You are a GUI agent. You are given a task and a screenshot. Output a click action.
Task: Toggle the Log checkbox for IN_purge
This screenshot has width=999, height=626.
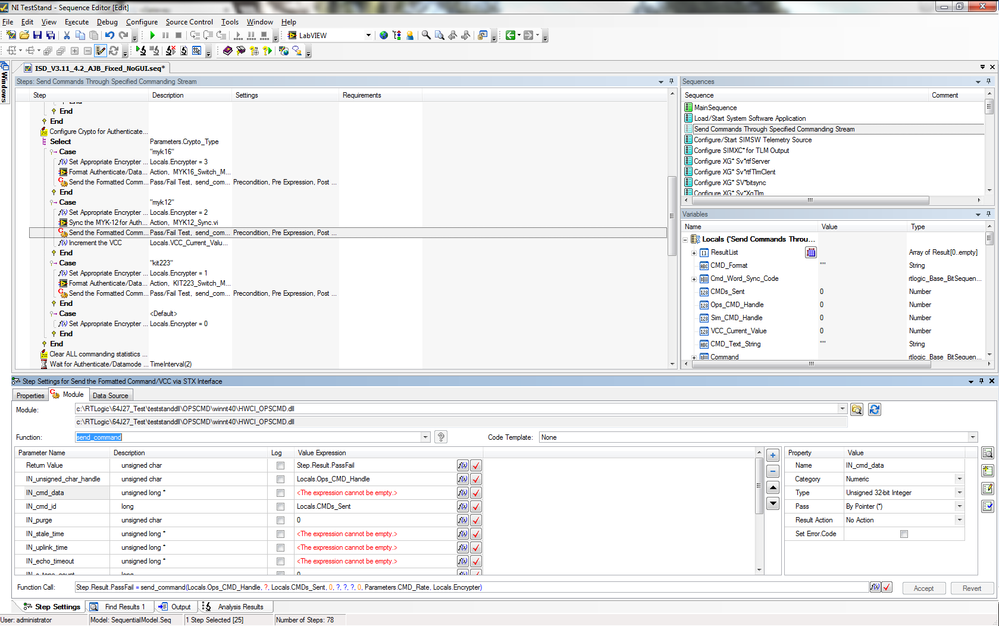[280, 520]
